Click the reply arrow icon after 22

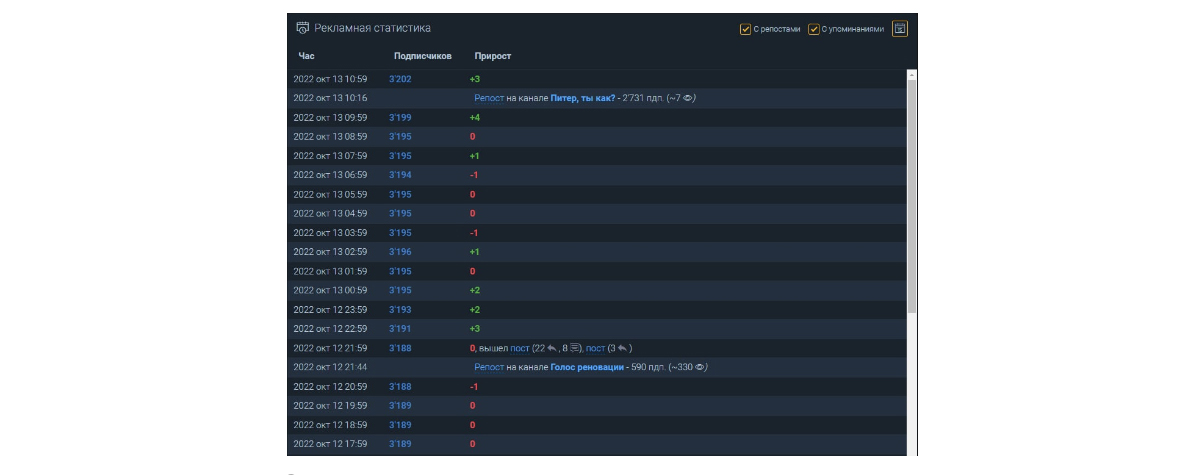tap(551, 348)
